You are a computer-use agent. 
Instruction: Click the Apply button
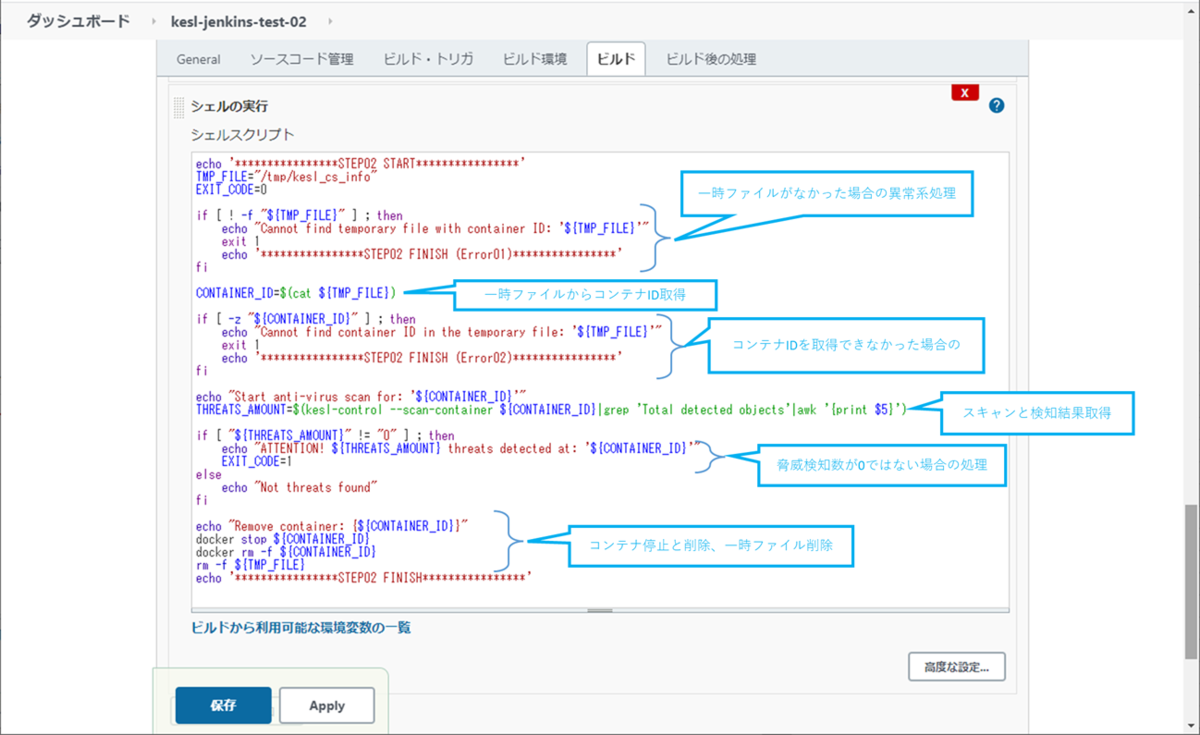click(327, 705)
